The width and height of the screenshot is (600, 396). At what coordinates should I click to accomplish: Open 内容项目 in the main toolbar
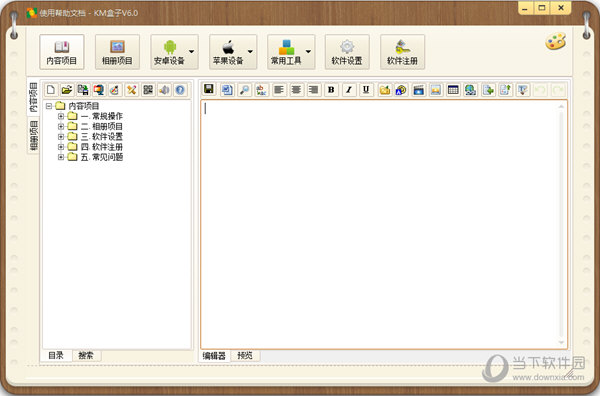(62, 52)
